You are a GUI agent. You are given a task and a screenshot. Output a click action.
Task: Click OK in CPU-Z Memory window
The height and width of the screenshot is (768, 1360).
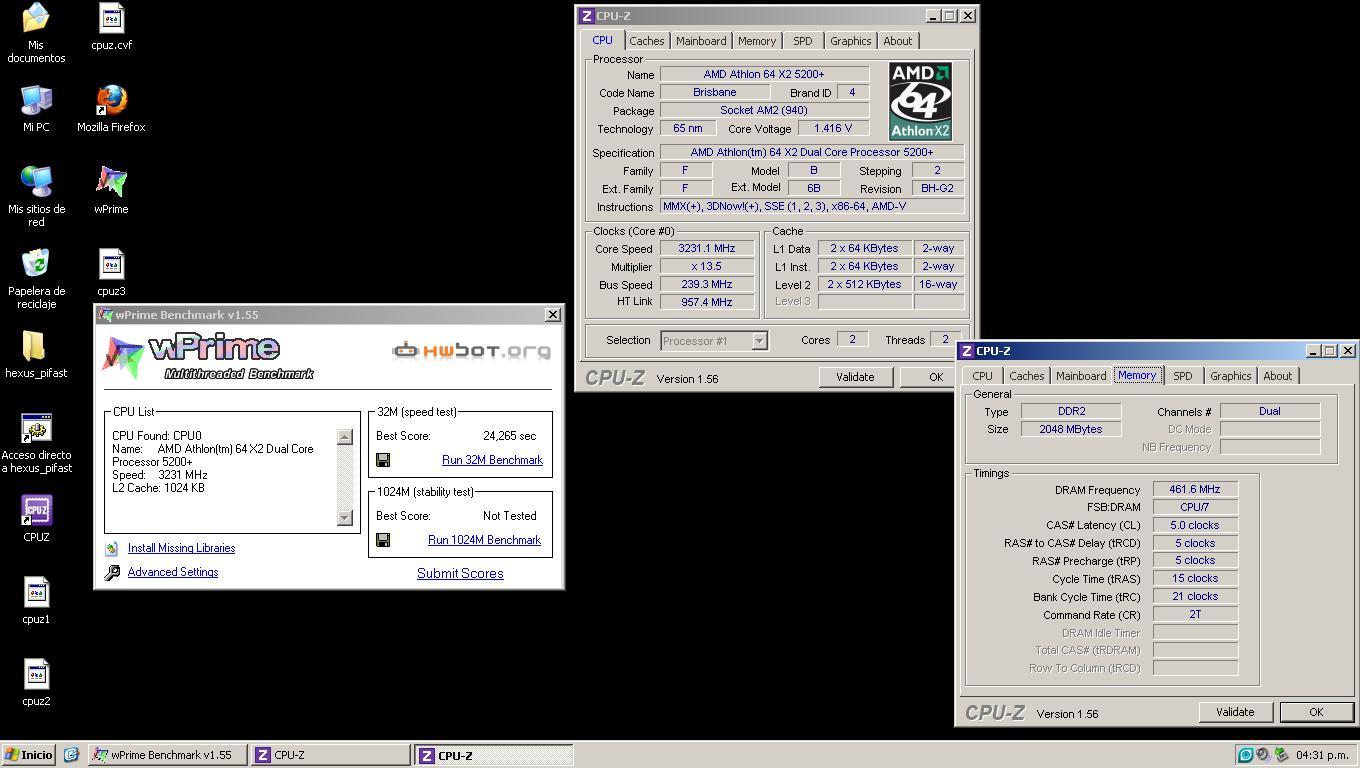point(1316,712)
